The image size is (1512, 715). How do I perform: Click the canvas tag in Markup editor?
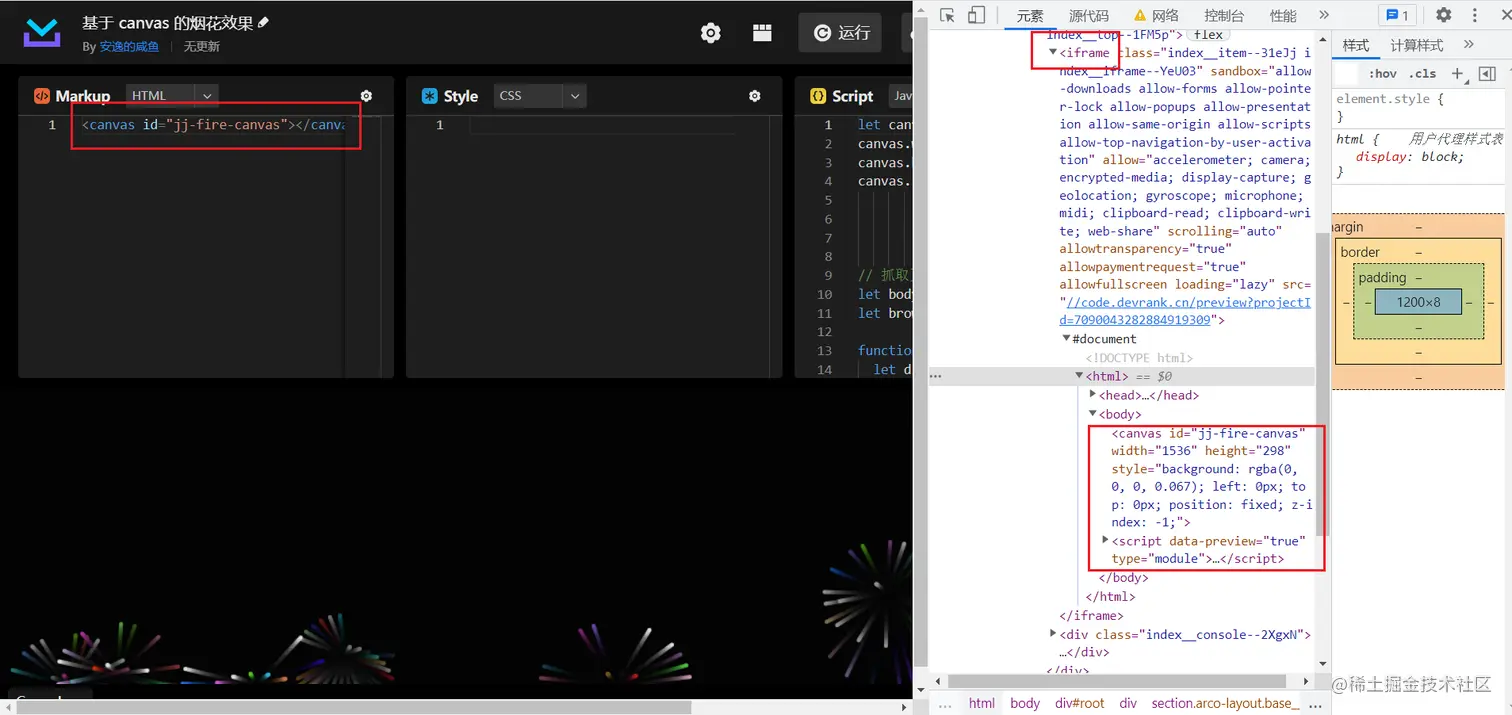pyautogui.click(x=214, y=125)
